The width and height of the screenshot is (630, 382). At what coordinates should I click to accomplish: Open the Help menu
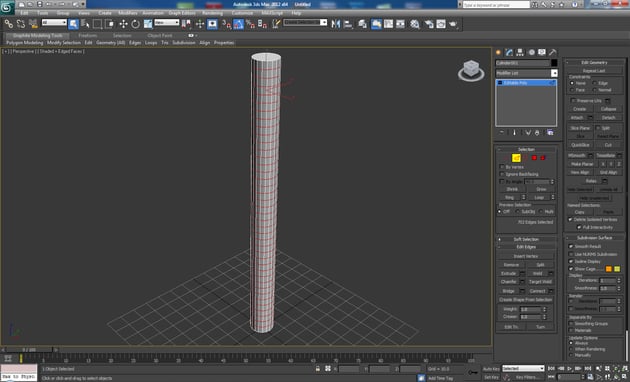pos(296,13)
